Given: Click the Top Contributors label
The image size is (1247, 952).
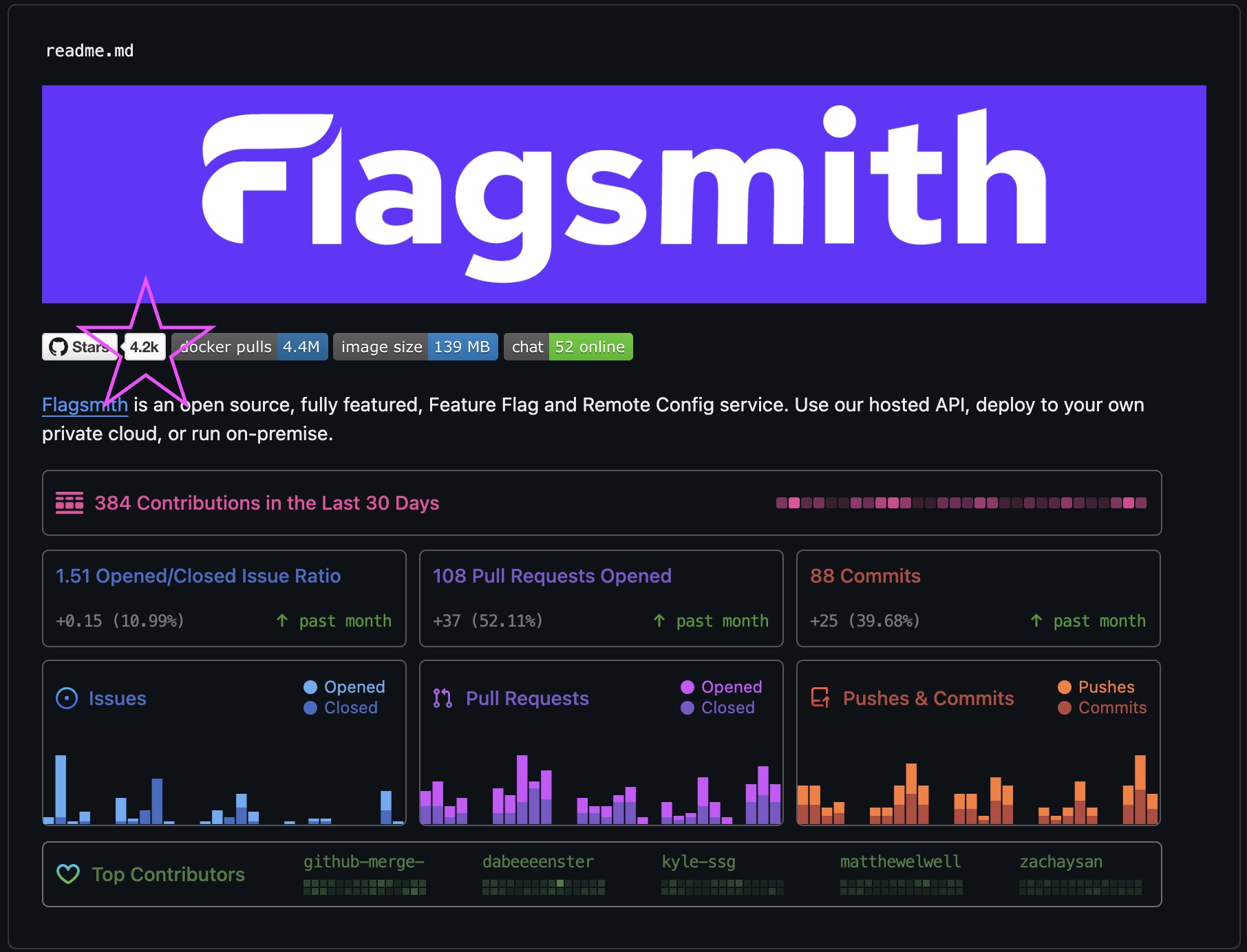Looking at the screenshot, I should tap(168, 874).
